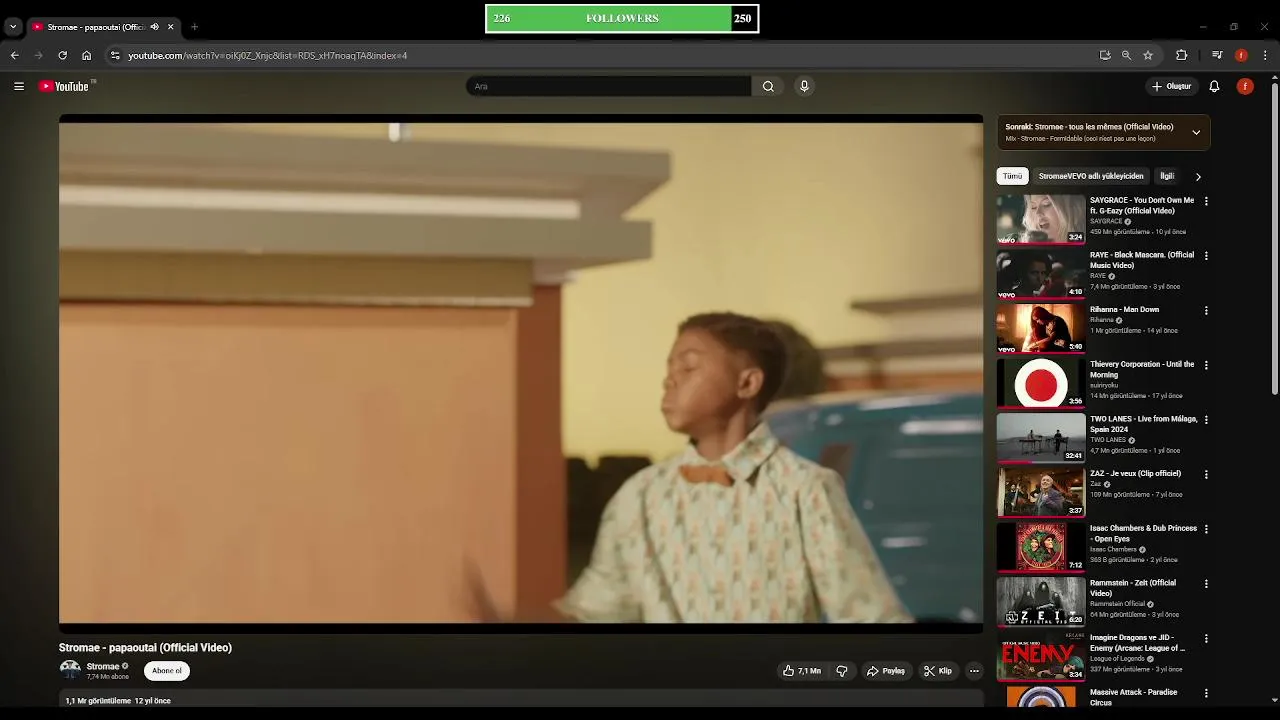Open options for Imagine Dragons Enemy
The width and height of the screenshot is (1280, 720).
coord(1206,639)
